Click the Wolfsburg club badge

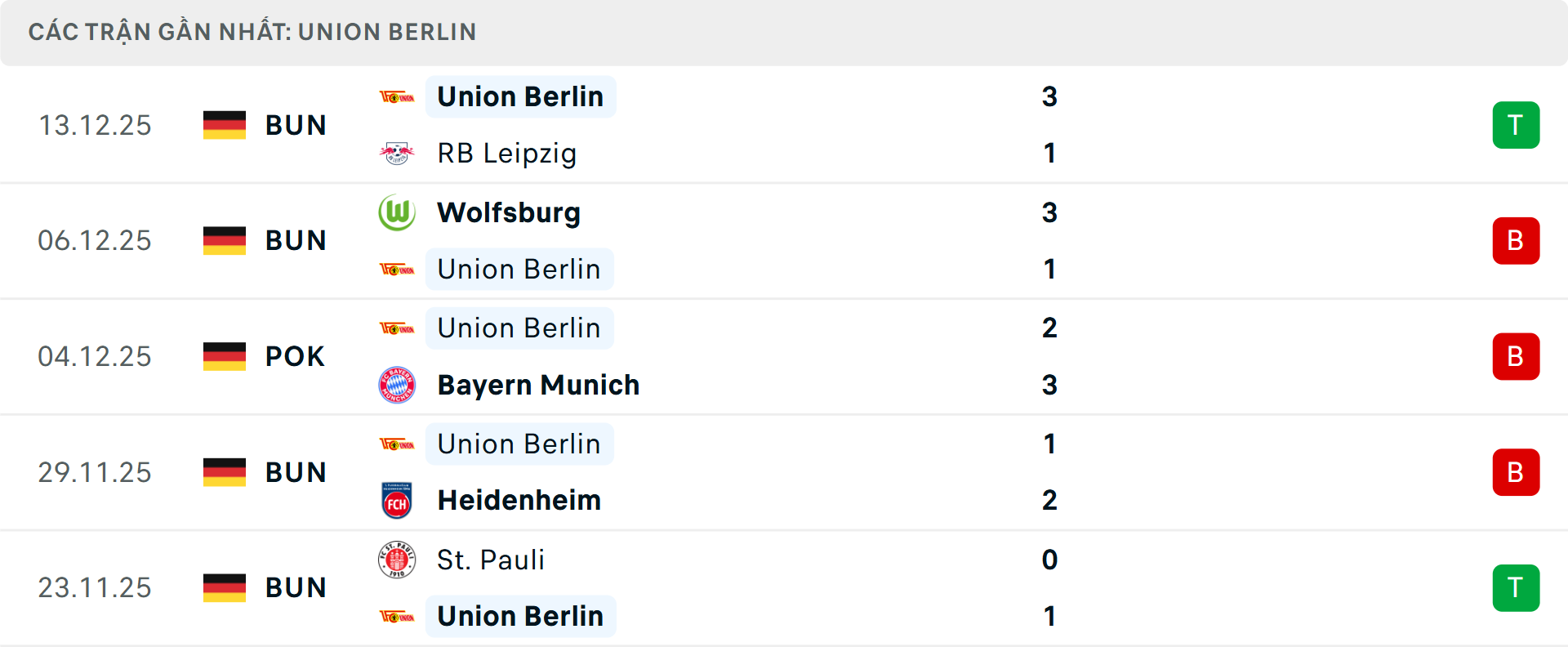[x=398, y=212]
